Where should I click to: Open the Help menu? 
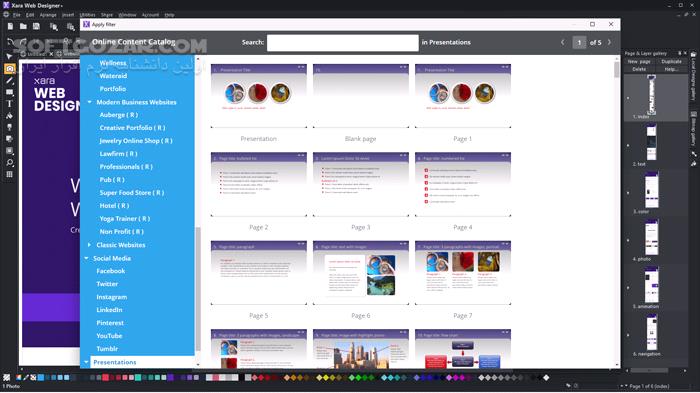point(169,15)
